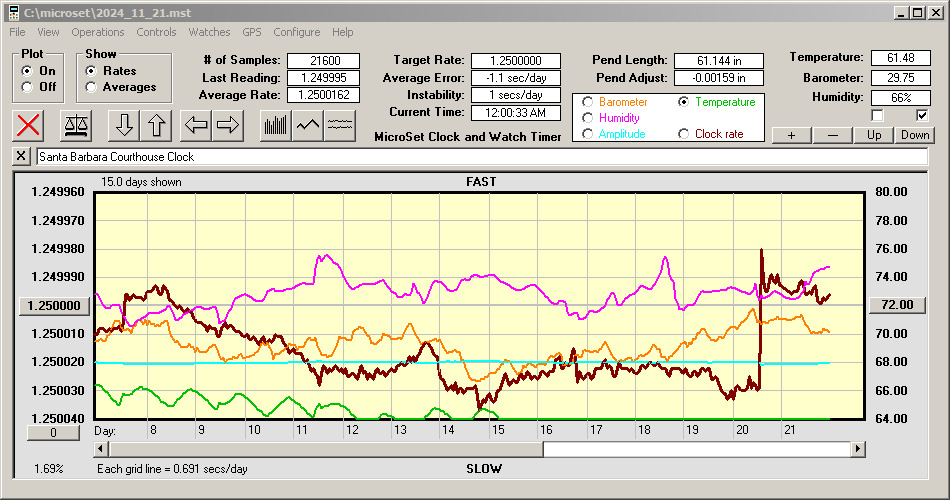Click the balance scale icon
This screenshot has height=500, width=950.
point(75,125)
